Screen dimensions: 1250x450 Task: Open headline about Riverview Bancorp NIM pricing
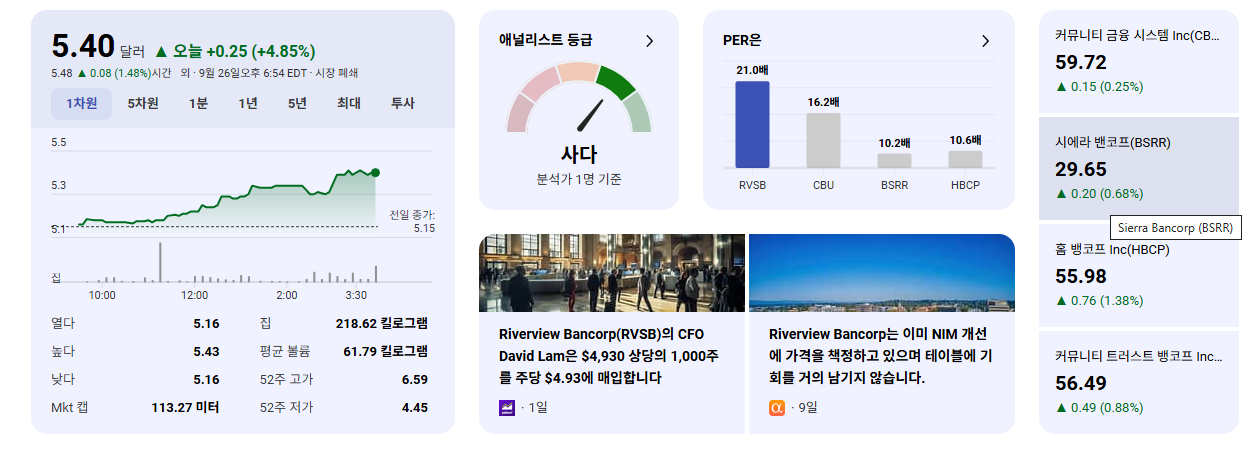[880, 355]
